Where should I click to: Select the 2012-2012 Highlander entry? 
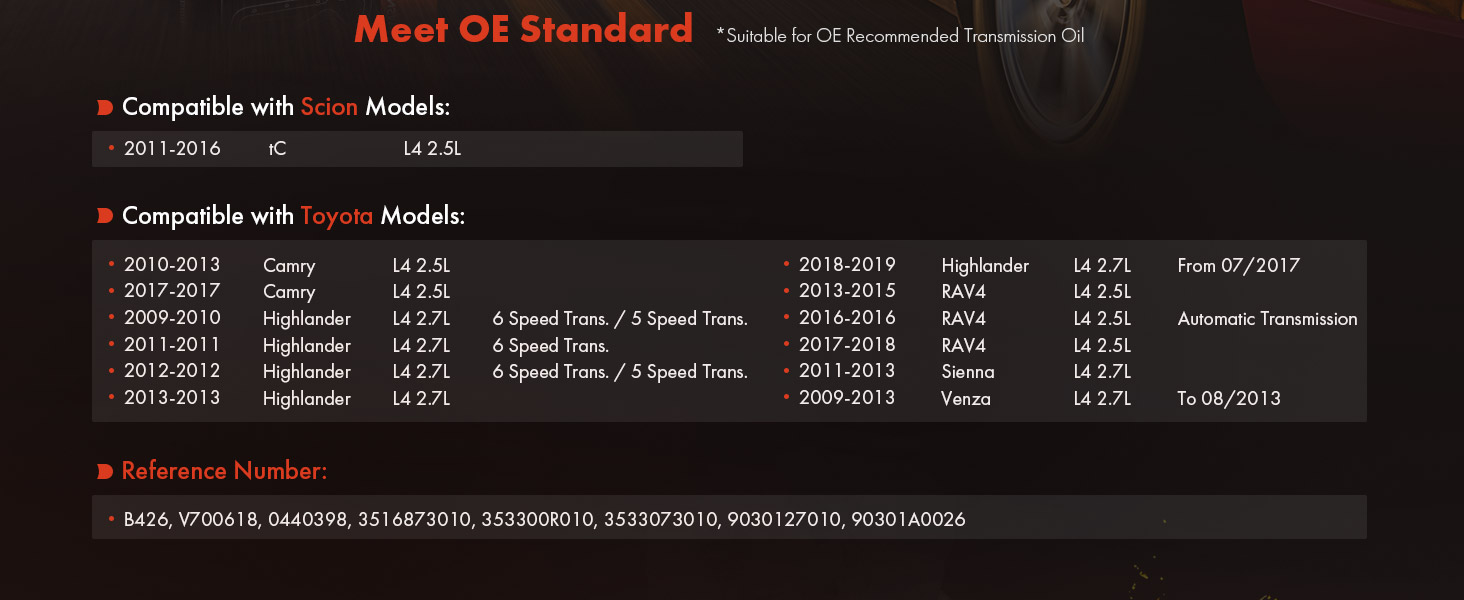[x=428, y=371]
